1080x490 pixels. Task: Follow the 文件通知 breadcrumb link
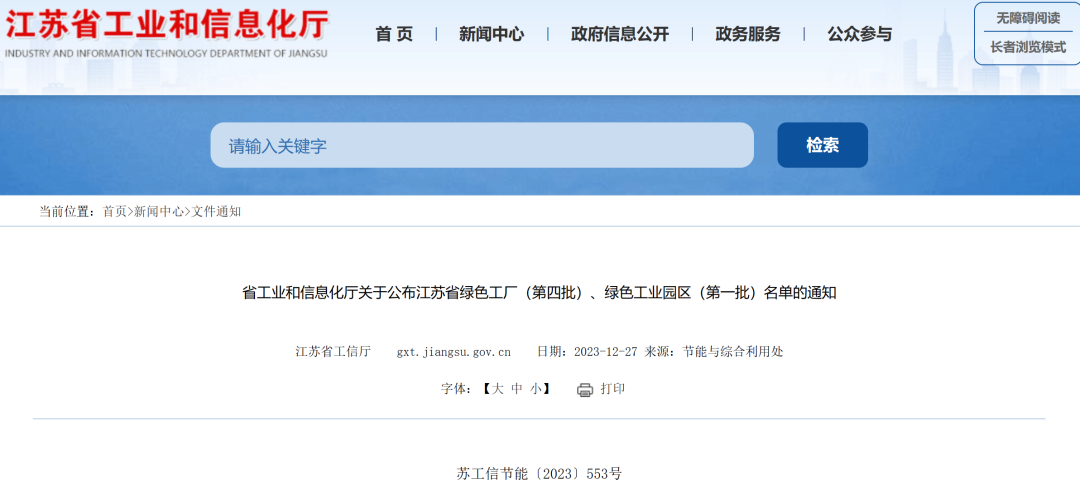click(x=216, y=212)
